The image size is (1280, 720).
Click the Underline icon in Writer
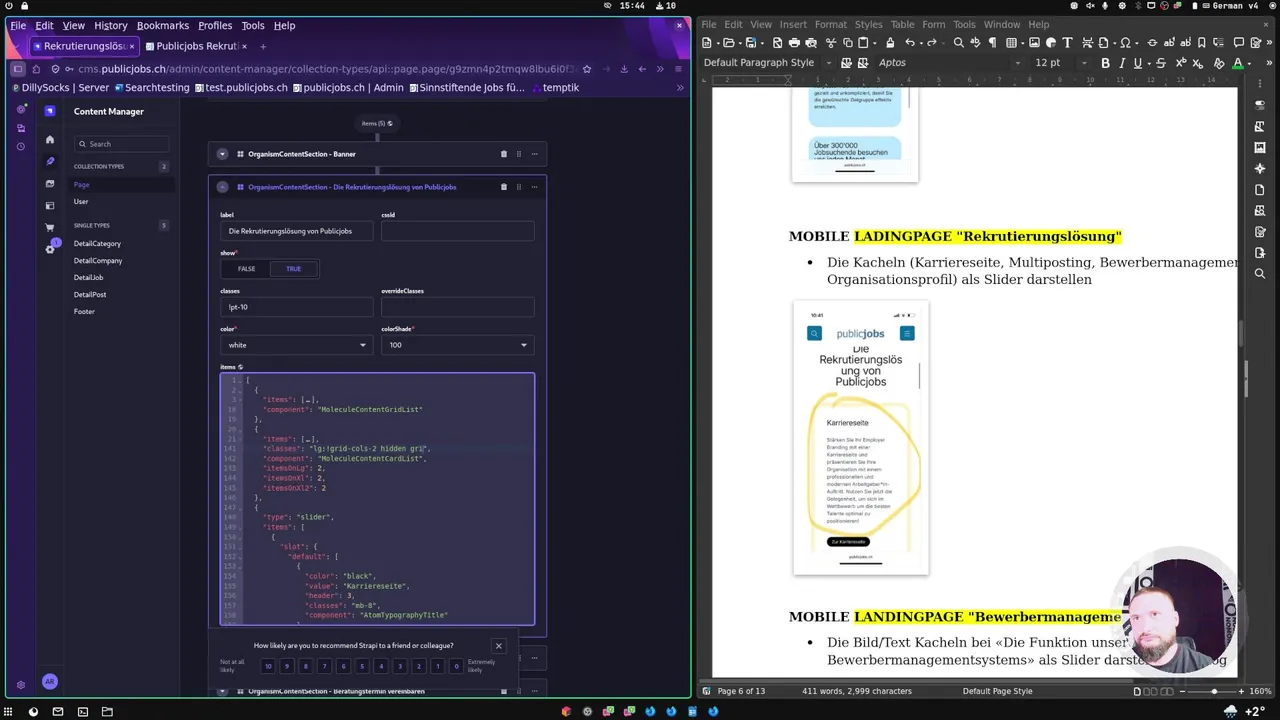tap(1137, 63)
